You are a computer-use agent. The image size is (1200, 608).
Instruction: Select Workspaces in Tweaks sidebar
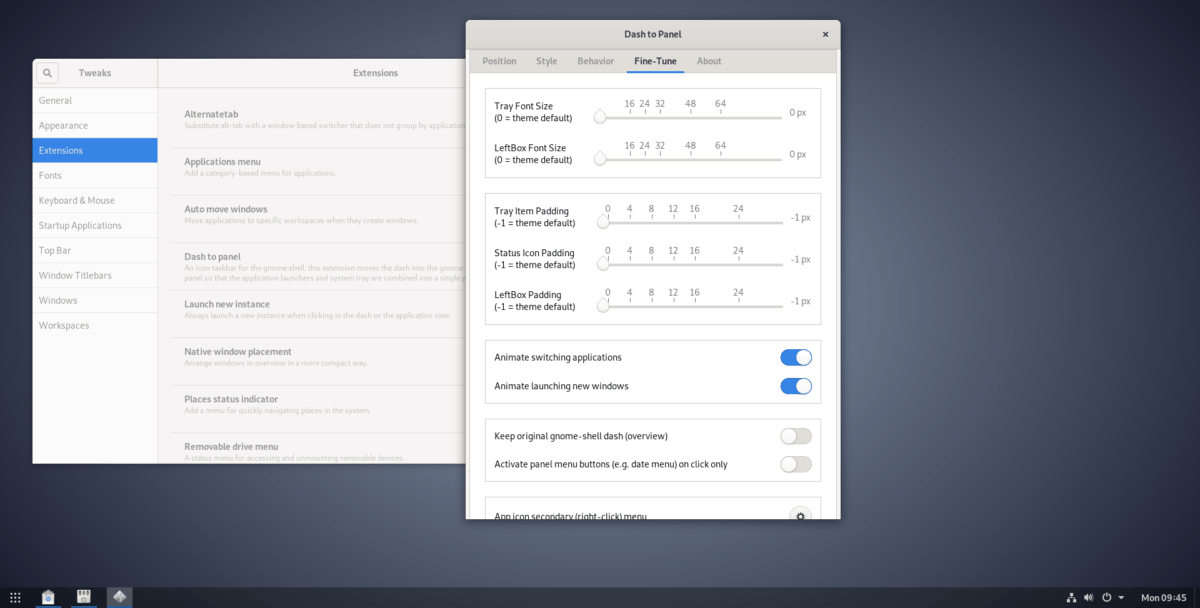coord(95,325)
